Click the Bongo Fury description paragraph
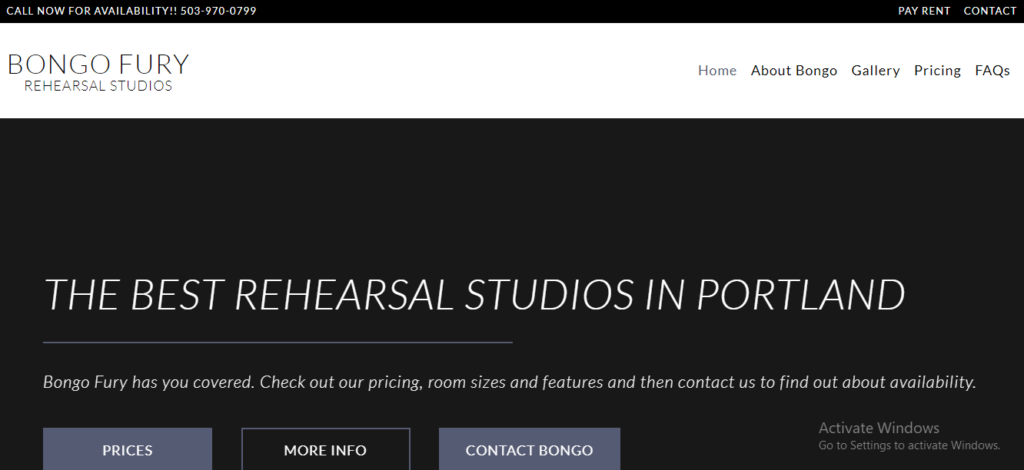 [509, 382]
